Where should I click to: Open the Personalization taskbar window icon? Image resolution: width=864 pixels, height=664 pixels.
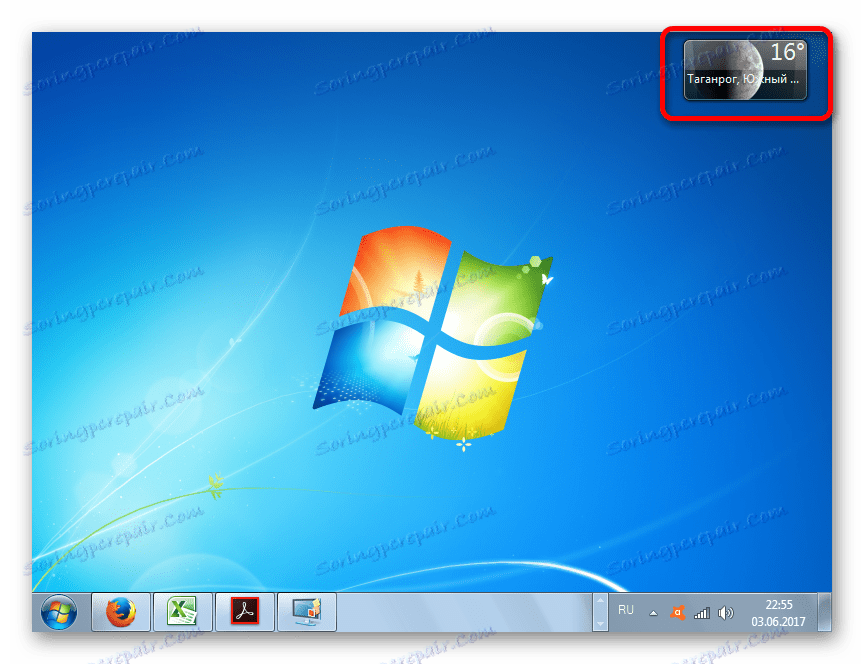pos(306,612)
